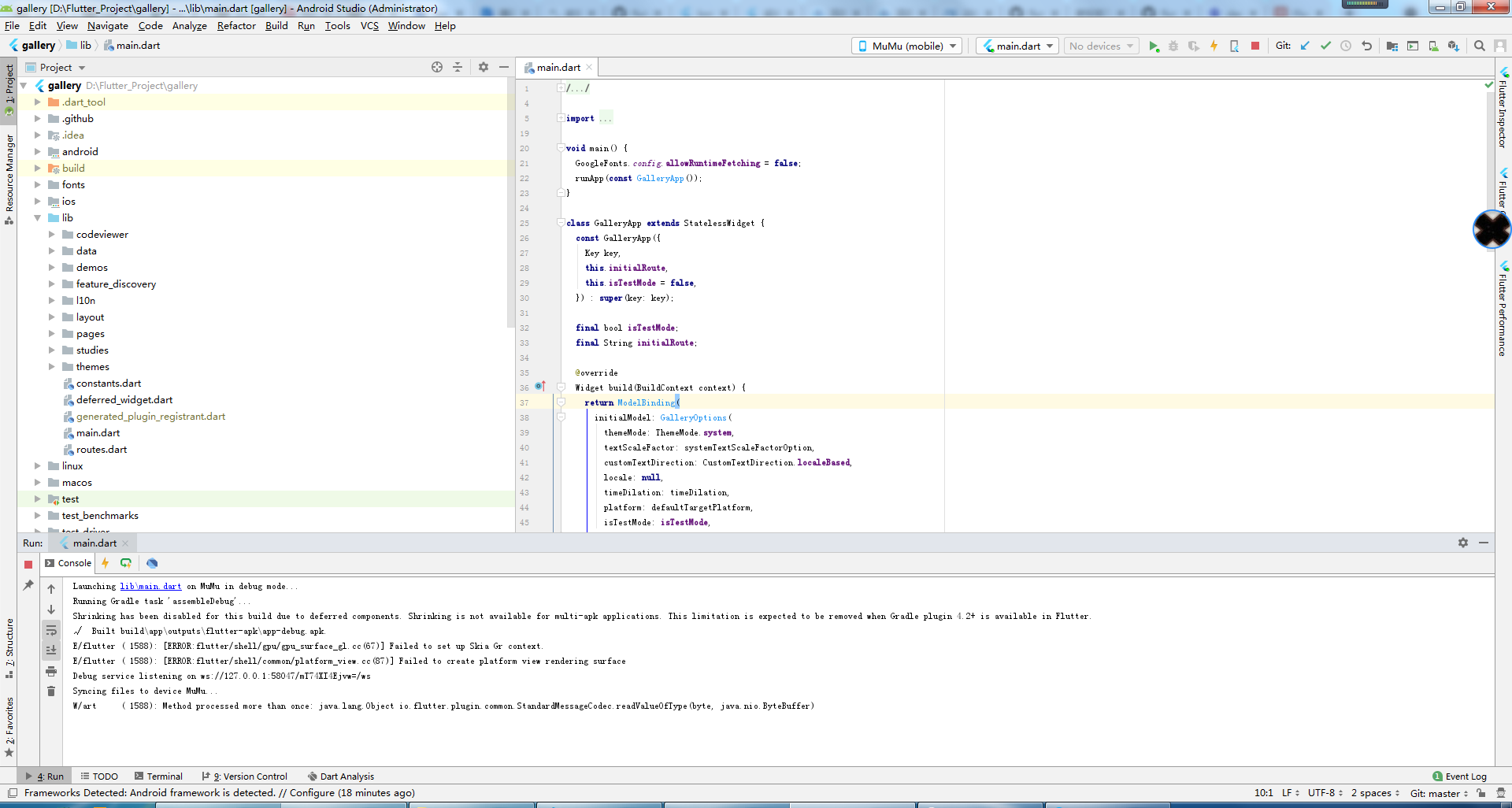This screenshot has height=808, width=1512.
Task: Collapse the lib folder
Action: click(36, 217)
